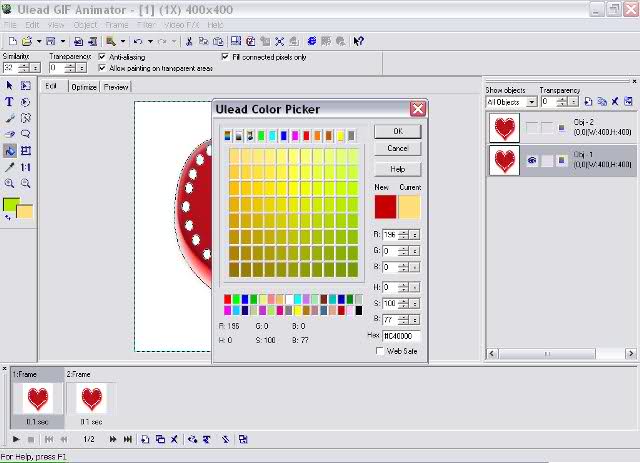This screenshot has width=640, height=463.
Task: Click the Similarity spinner arrows
Action: tap(24, 67)
